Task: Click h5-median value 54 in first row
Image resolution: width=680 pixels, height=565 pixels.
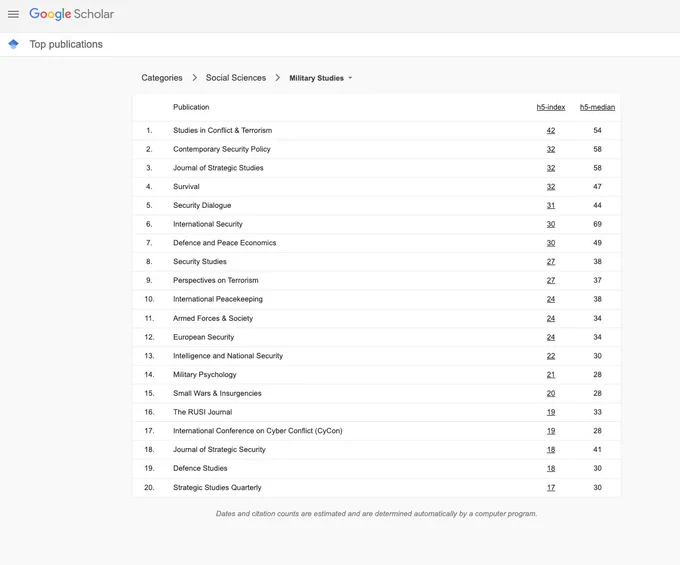Action: (x=597, y=131)
